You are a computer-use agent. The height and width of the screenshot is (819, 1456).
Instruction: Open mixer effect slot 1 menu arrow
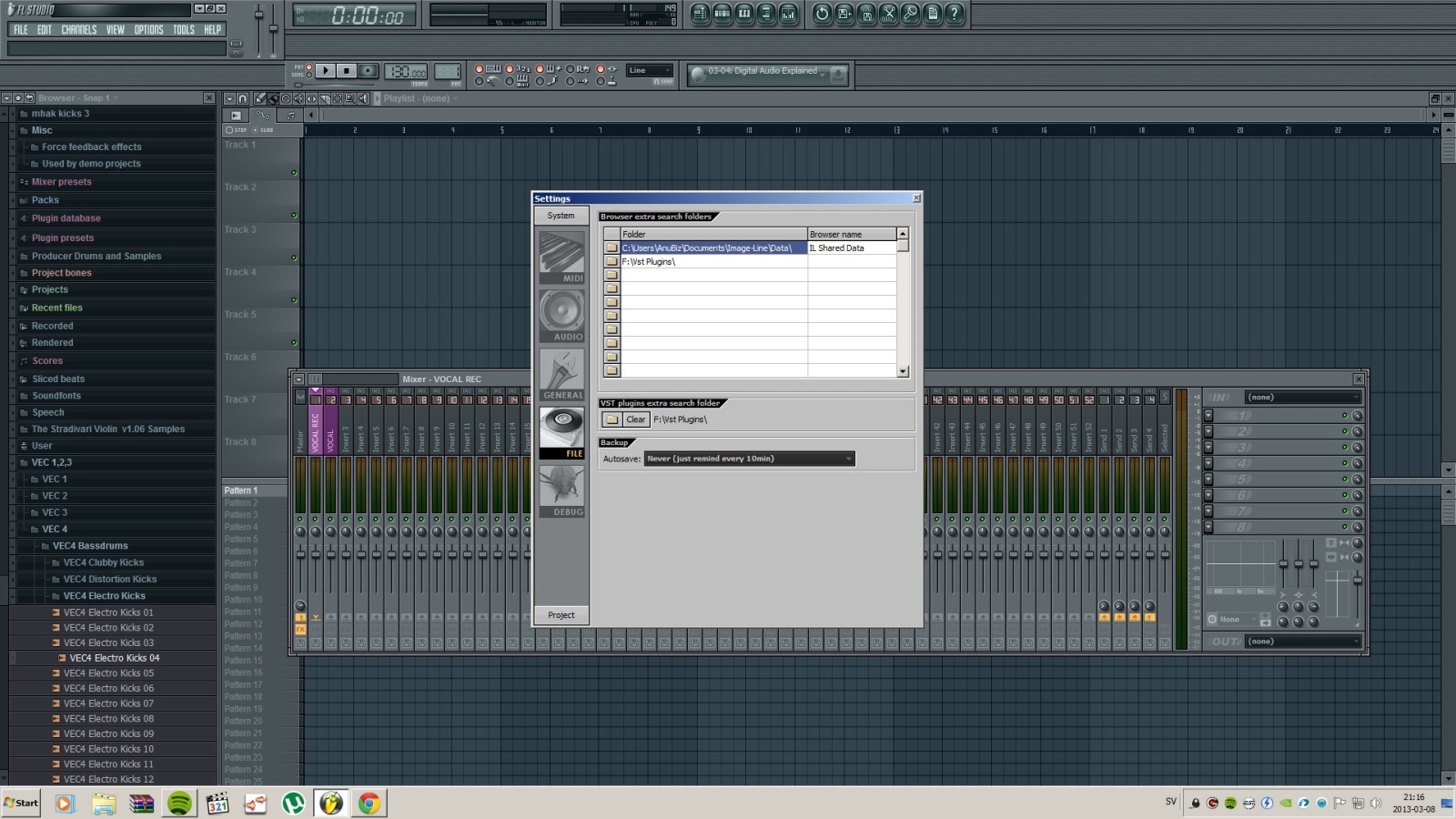[x=1208, y=416]
